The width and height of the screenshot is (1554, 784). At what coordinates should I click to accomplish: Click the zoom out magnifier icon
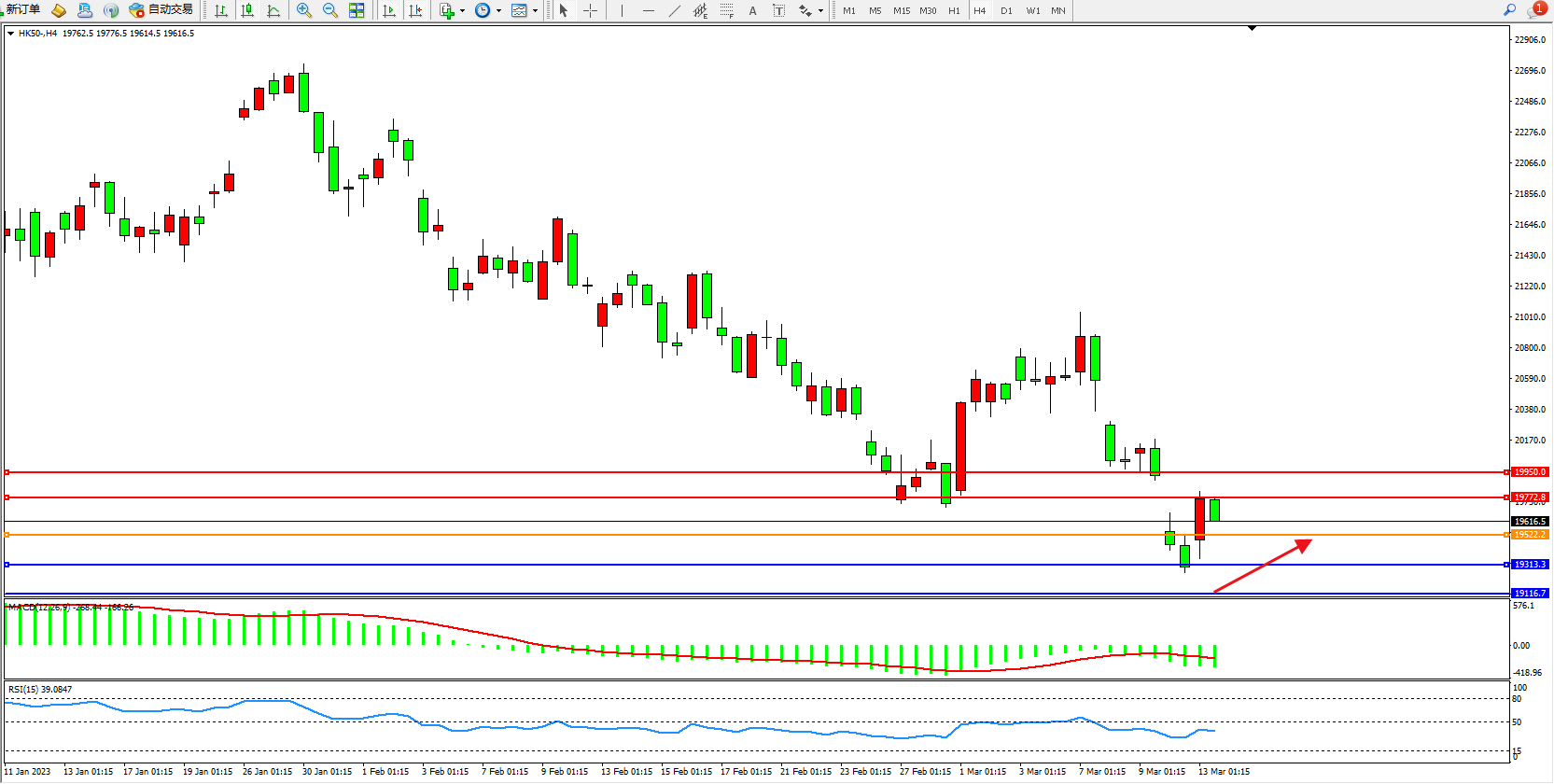[x=329, y=10]
